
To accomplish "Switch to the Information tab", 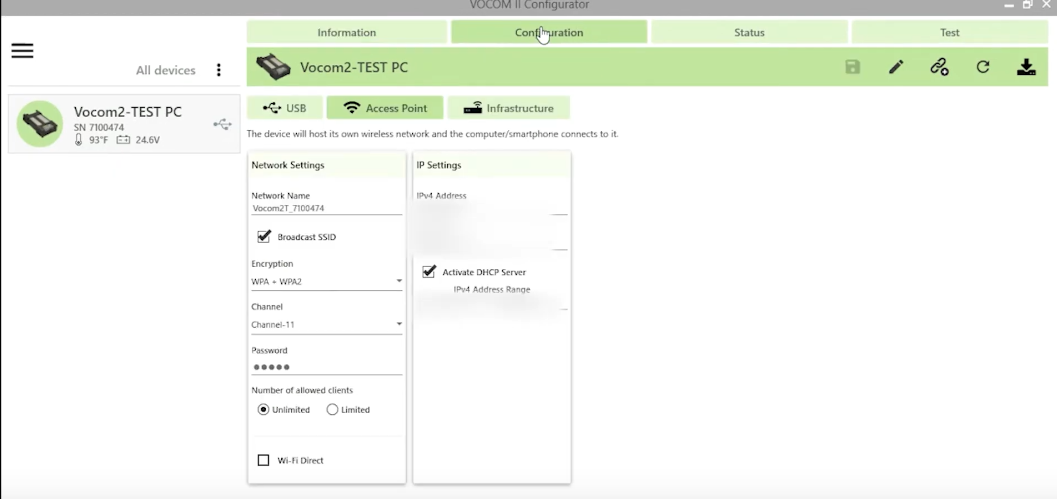I will tap(346, 32).
